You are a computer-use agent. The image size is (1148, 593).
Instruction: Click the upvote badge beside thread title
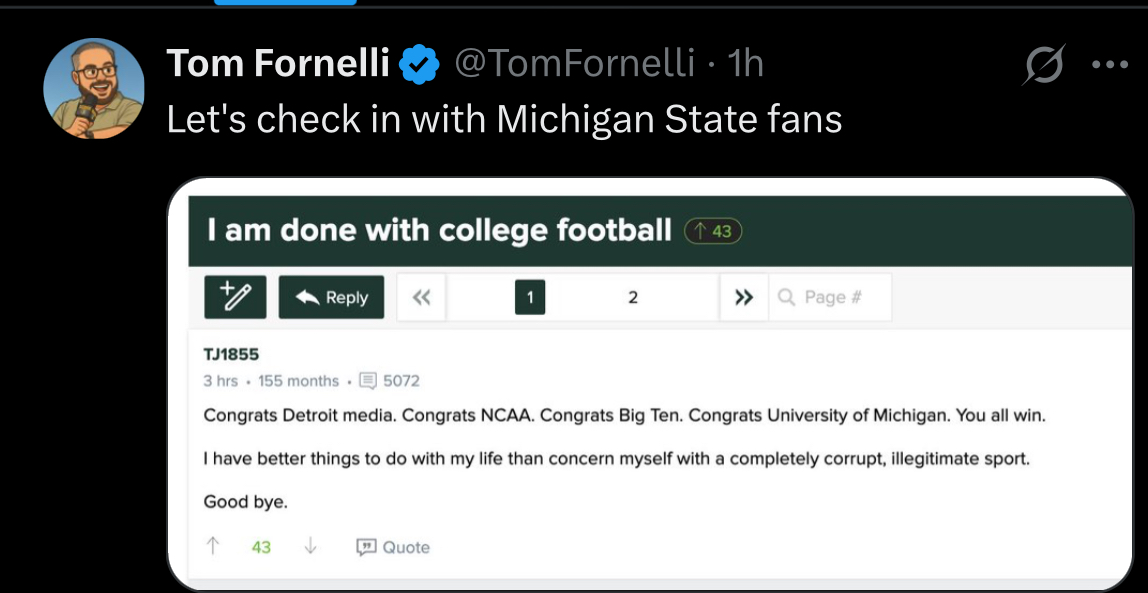tap(712, 232)
